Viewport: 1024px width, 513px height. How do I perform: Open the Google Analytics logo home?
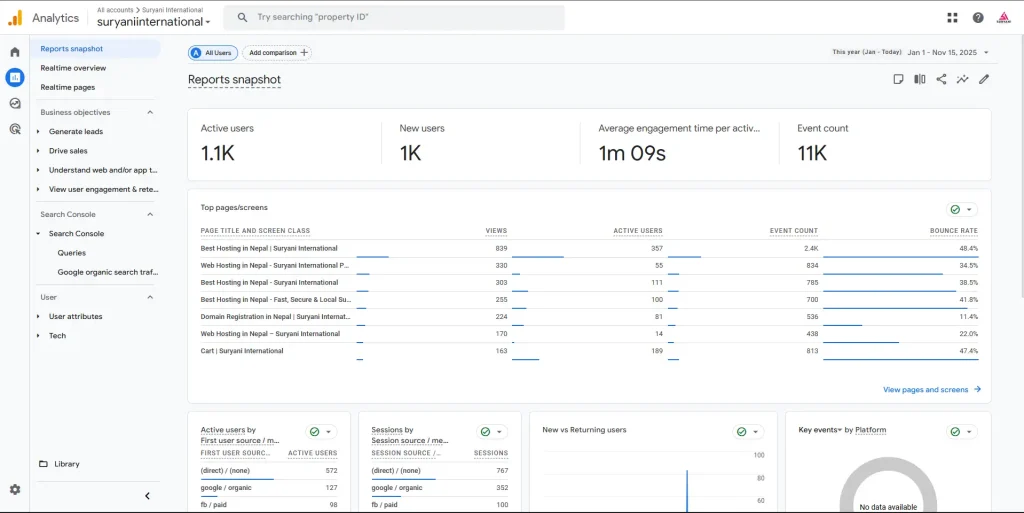pos(15,18)
